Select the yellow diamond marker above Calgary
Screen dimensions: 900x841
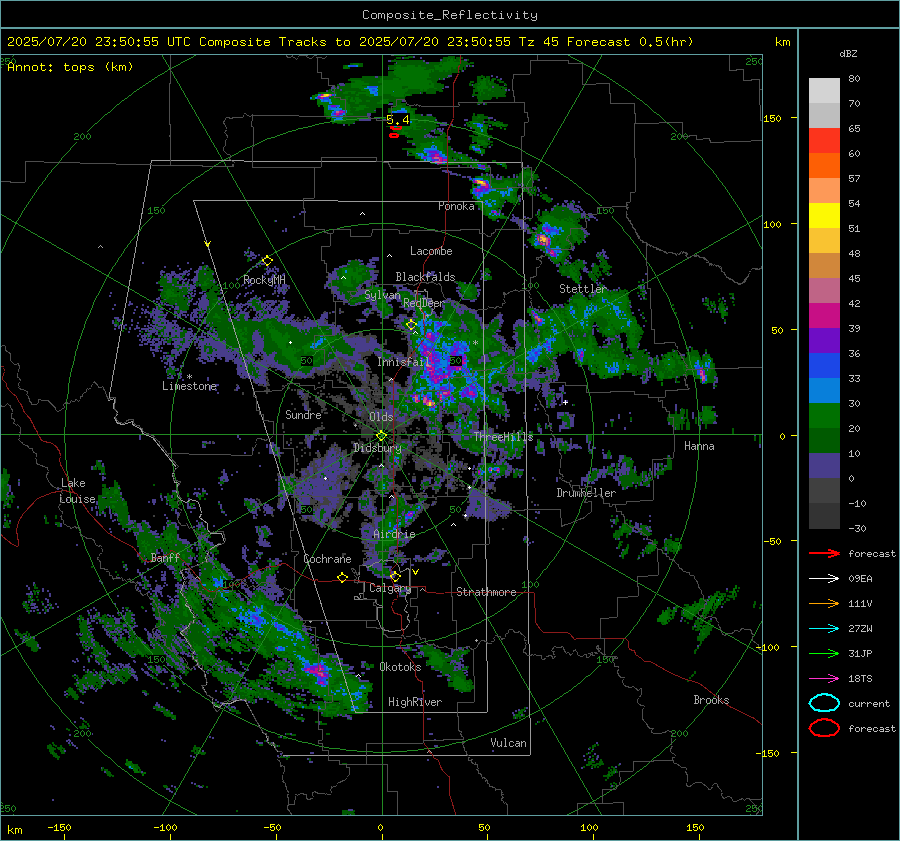395,576
